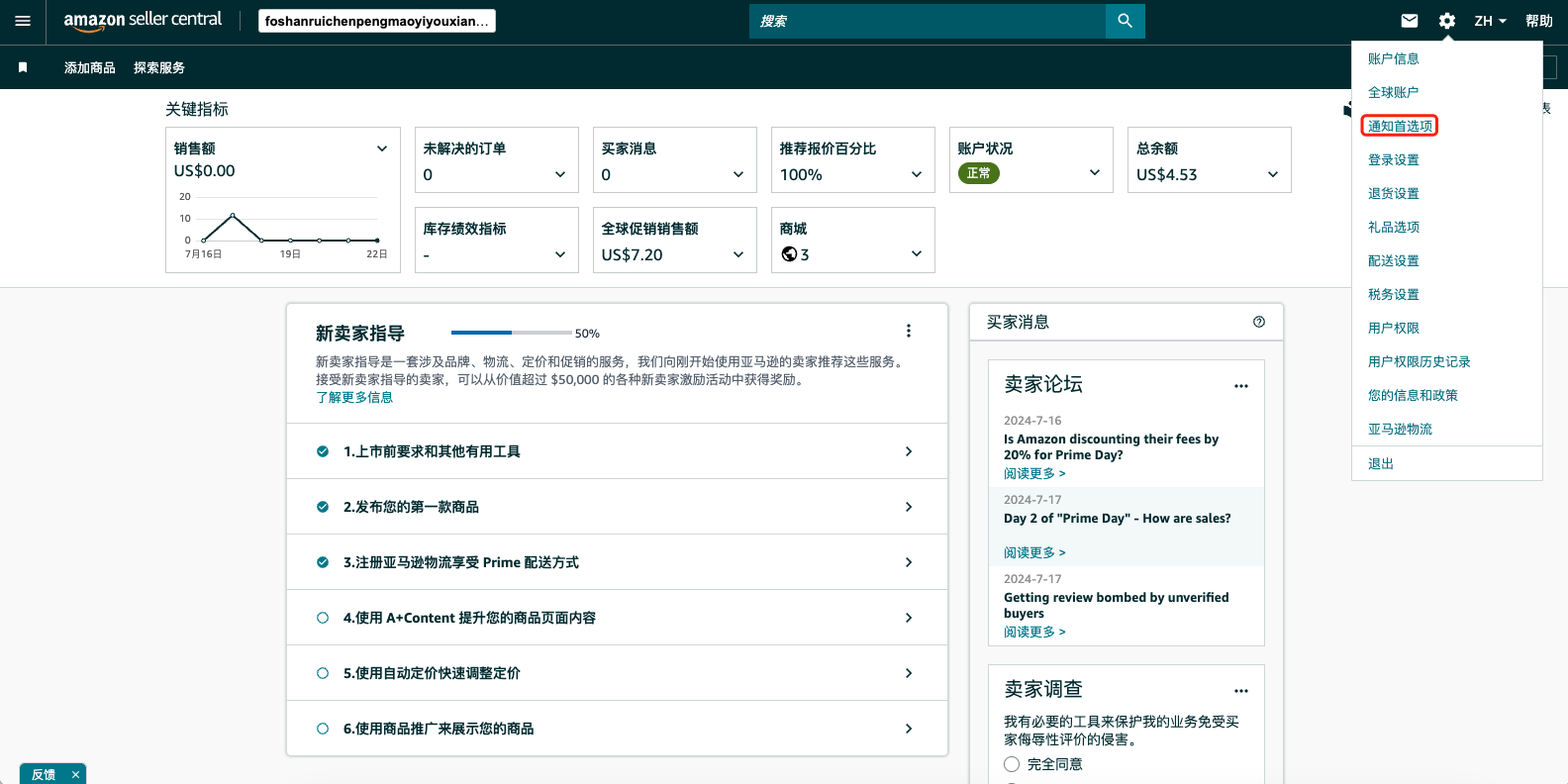Select 退货设置 from settings menu
The width and height of the screenshot is (1568, 784).
pos(1394,193)
